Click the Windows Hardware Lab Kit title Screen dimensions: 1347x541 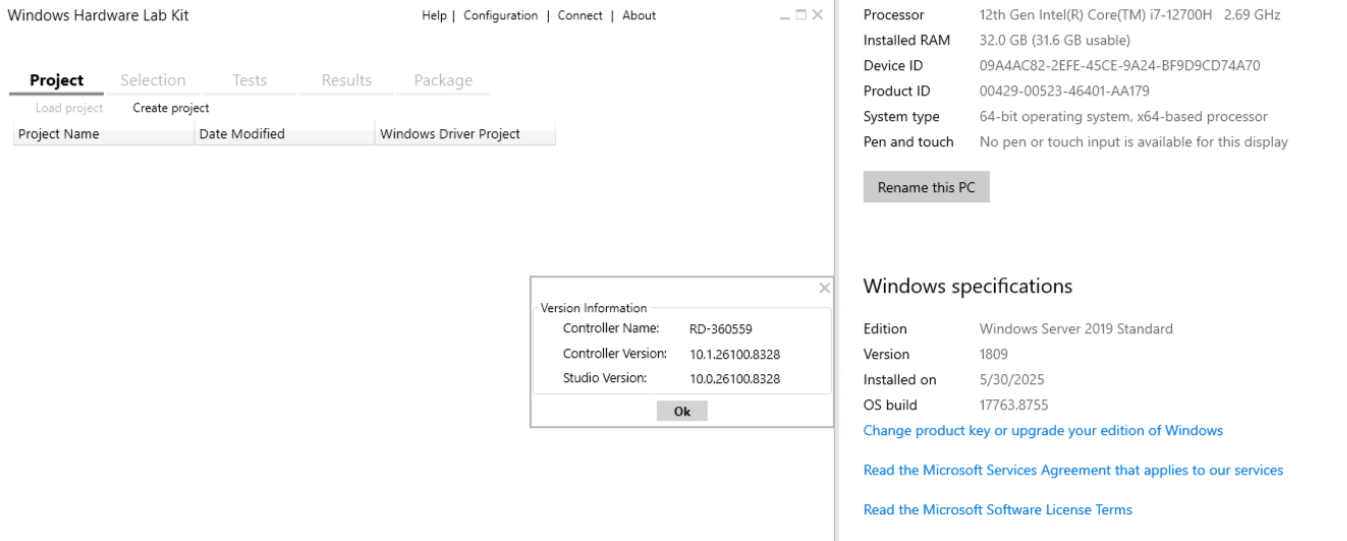(x=98, y=15)
